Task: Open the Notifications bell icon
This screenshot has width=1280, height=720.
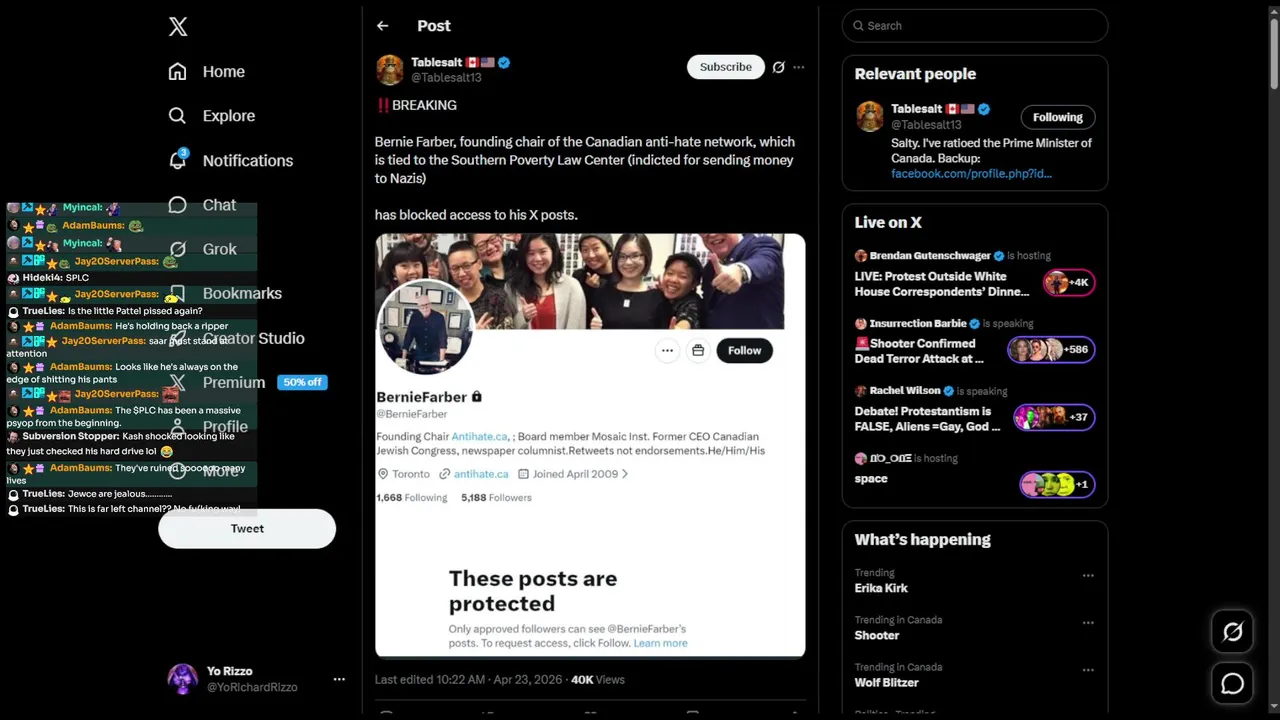Action: [x=178, y=160]
